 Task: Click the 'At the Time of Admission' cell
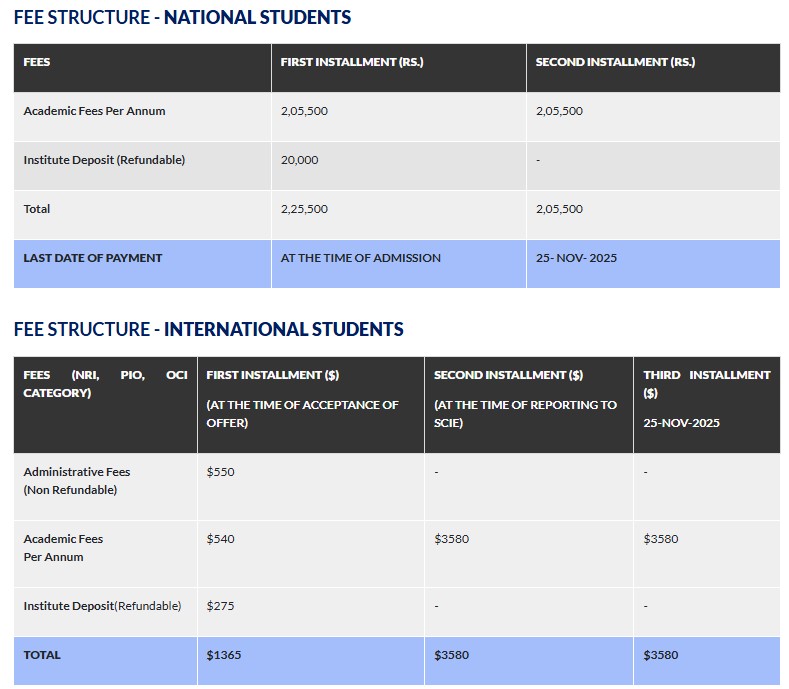pyautogui.click(x=360, y=258)
